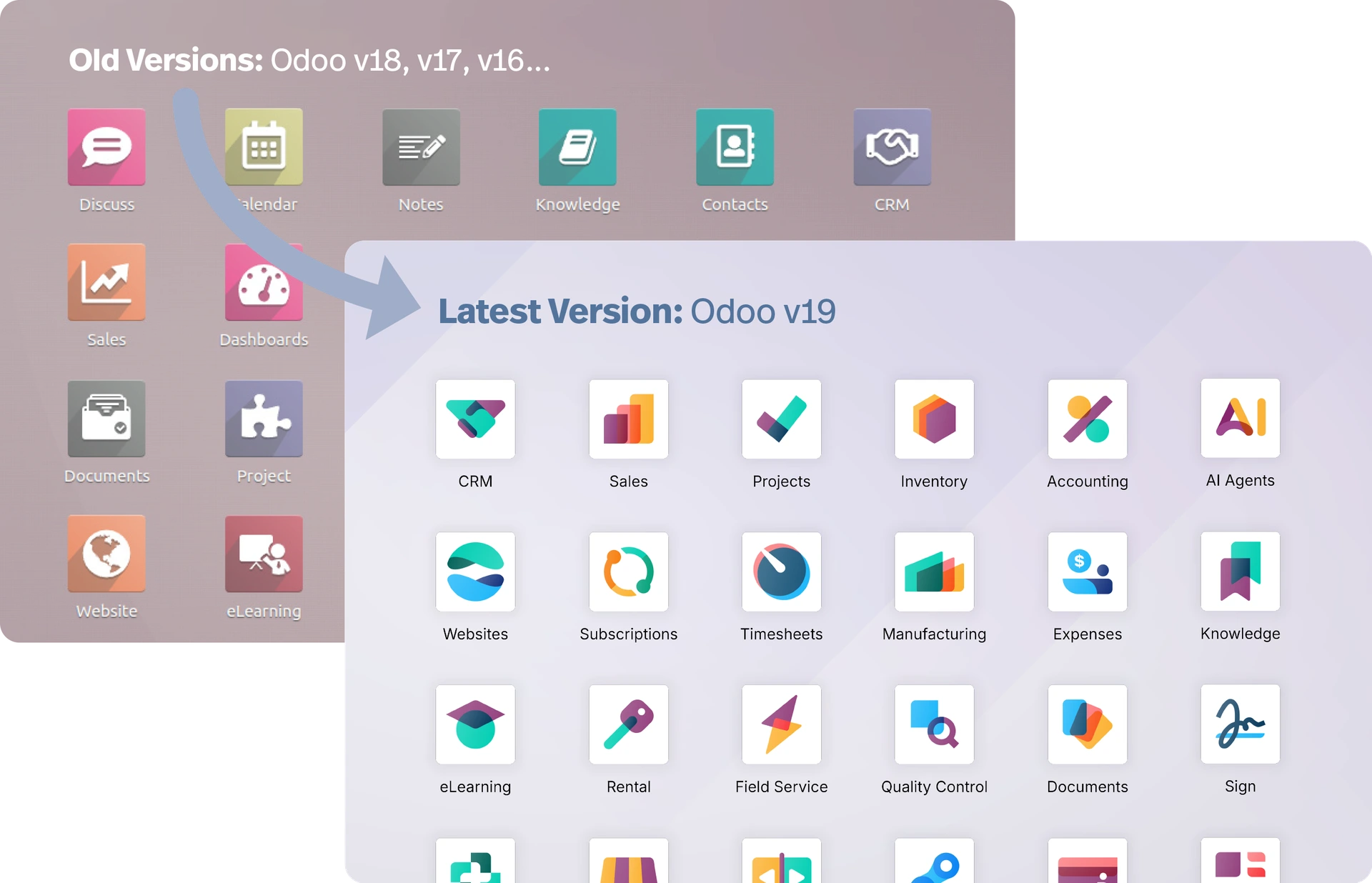Image resolution: width=1372 pixels, height=883 pixels.
Task: Open the old Website globe icon
Action: [106, 554]
